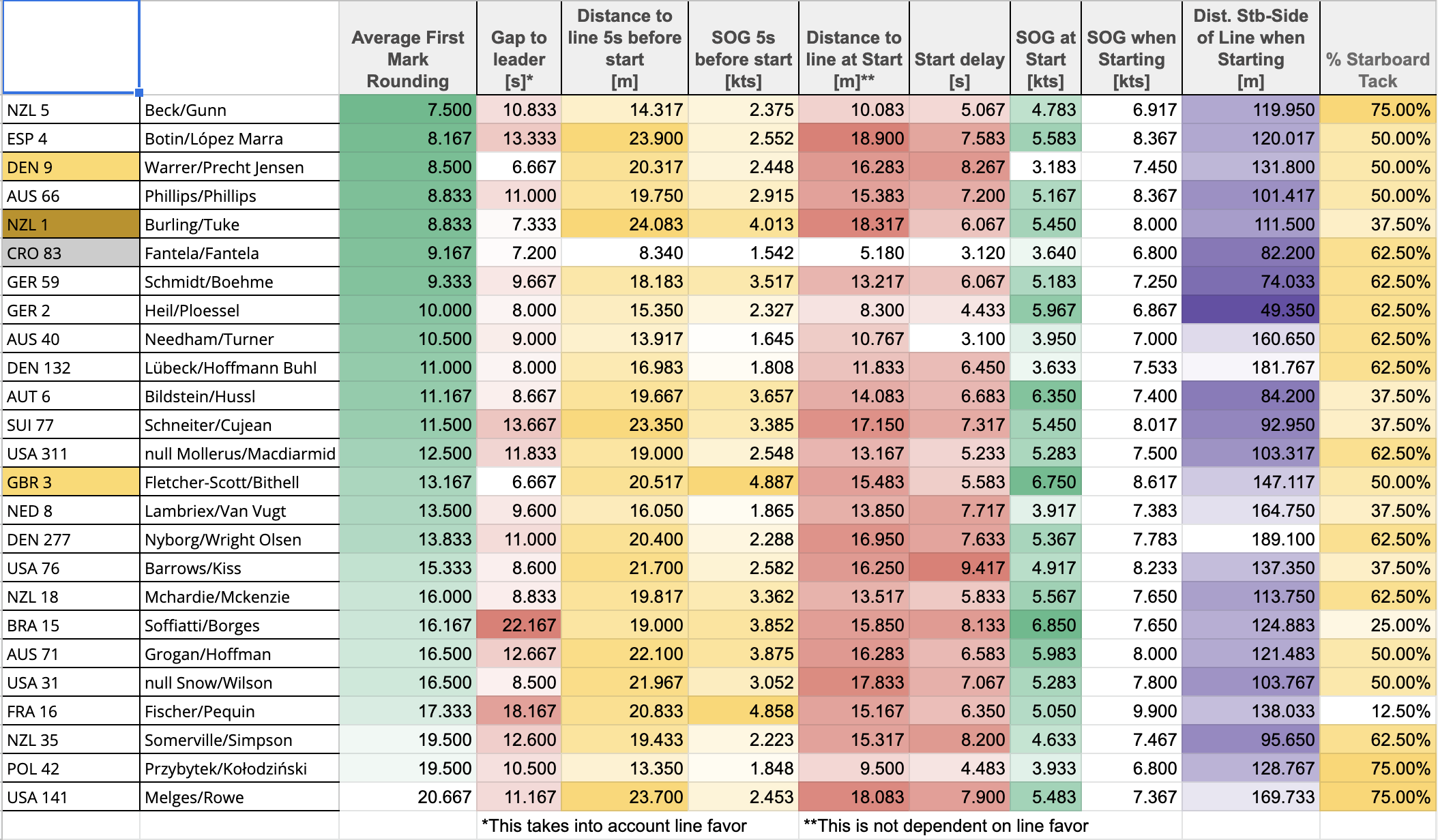Click the dark red 22.167 gap cell
Viewport: 1438px width, 840px height.
click(x=518, y=625)
